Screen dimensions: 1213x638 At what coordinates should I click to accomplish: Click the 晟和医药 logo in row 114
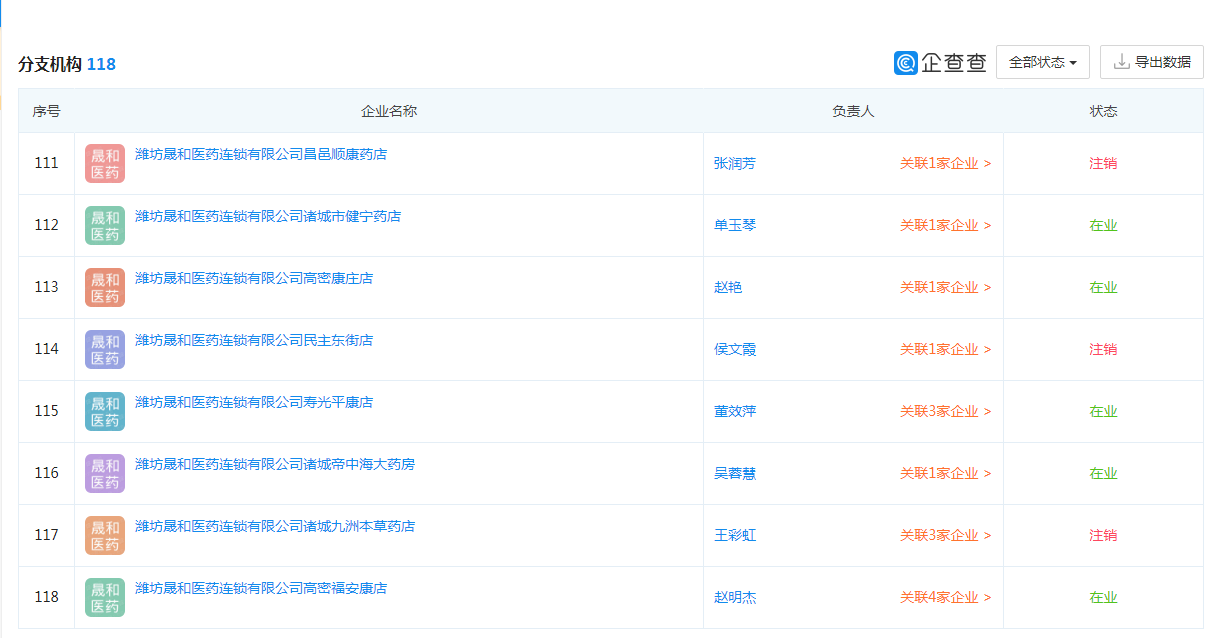pos(105,349)
